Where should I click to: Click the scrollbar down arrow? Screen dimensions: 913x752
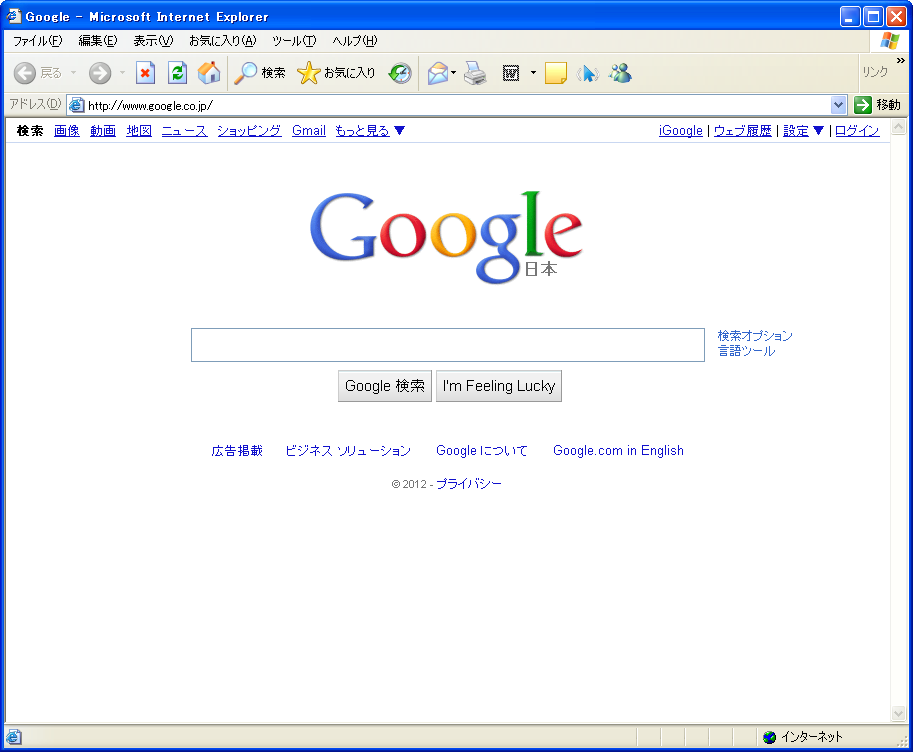pyautogui.click(x=898, y=714)
